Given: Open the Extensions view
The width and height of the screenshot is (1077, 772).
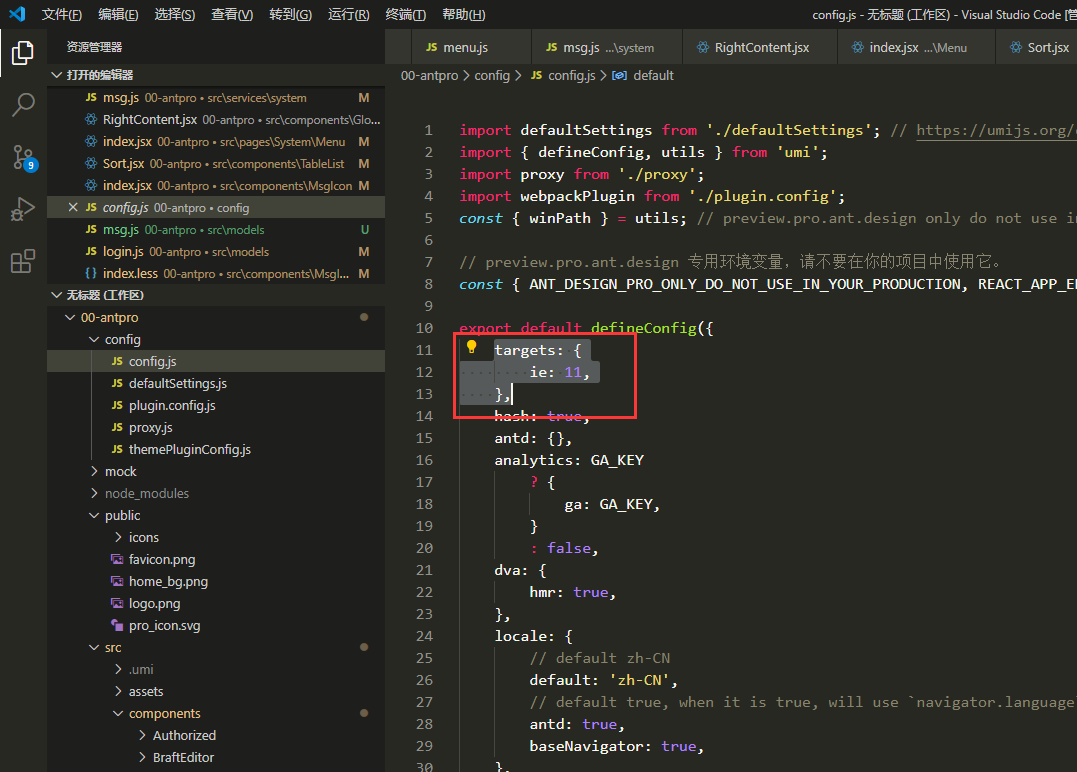Looking at the screenshot, I should tap(23, 260).
